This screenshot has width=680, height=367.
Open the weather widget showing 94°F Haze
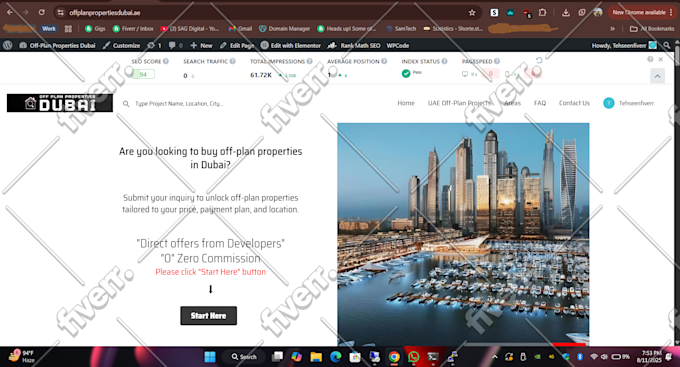[22, 357]
